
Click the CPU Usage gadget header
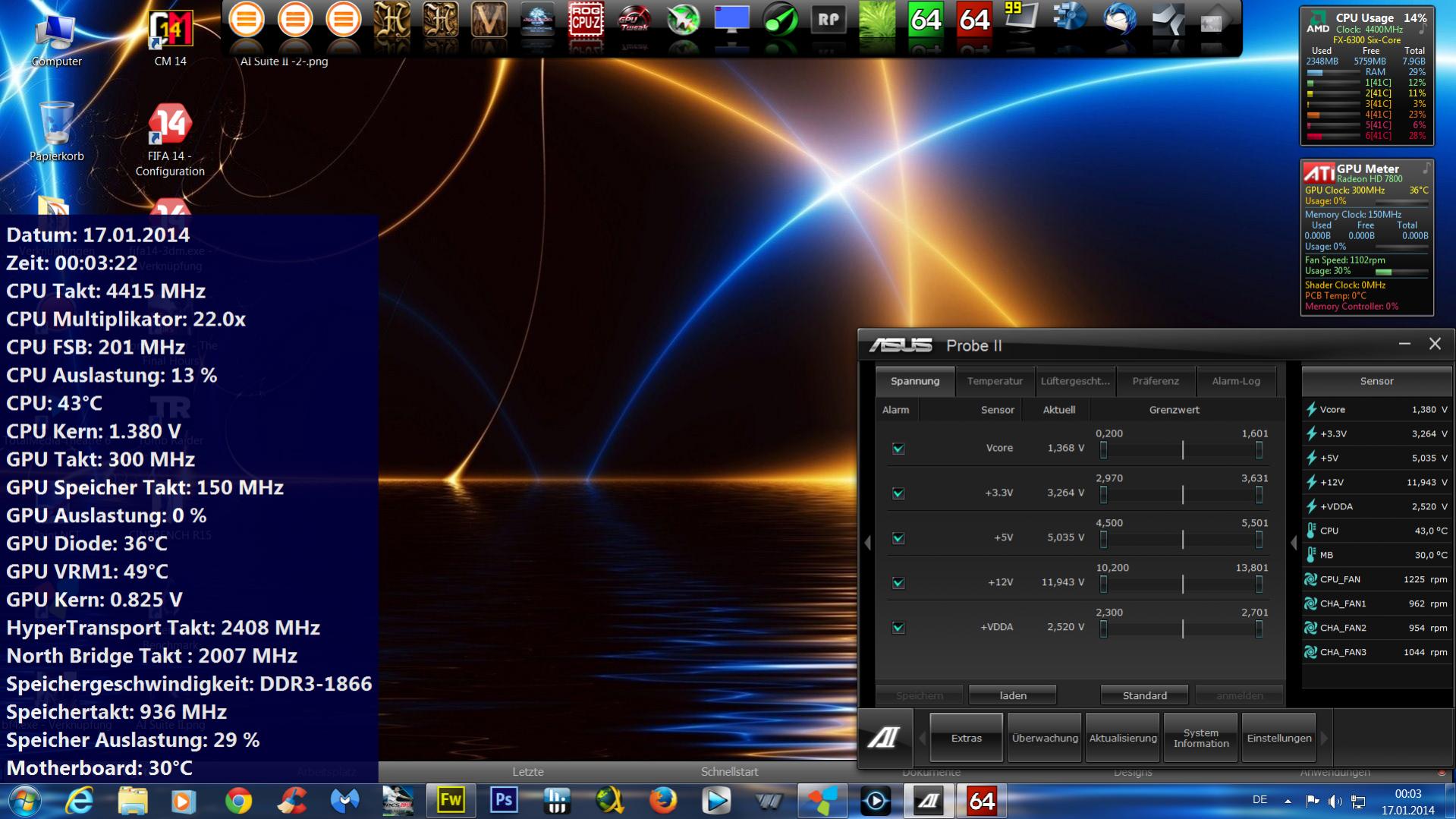[1366, 17]
